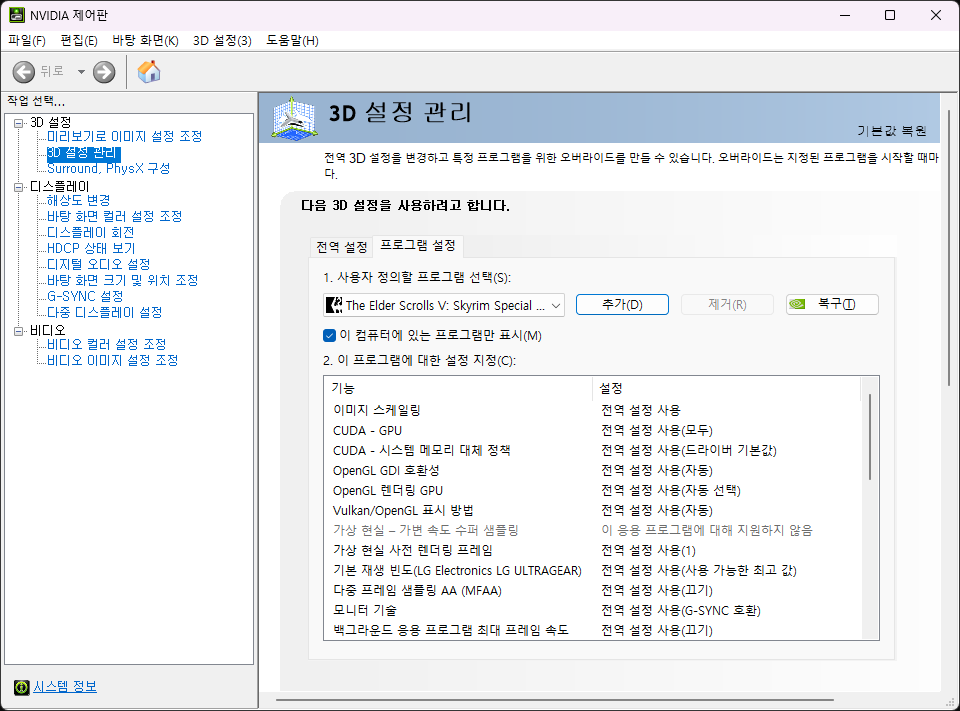Open the 편집(E) menu
The image size is (960, 711).
pos(79,40)
